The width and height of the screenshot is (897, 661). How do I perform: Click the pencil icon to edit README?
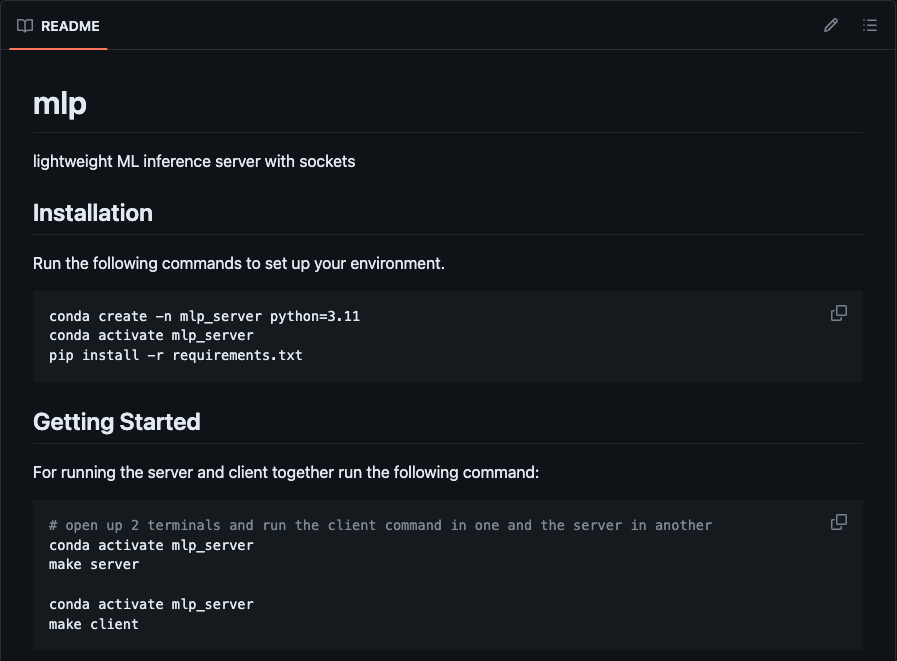(x=831, y=25)
